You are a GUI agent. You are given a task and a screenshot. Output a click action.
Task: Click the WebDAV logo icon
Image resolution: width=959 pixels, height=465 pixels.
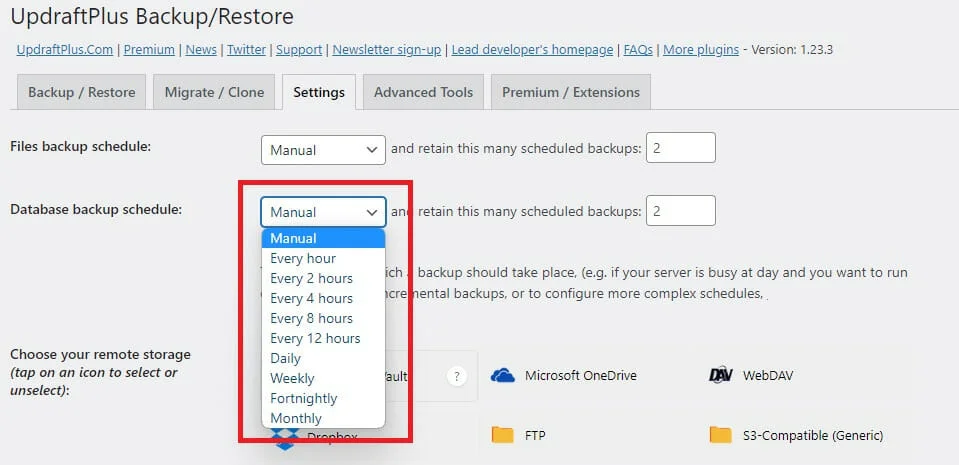click(x=720, y=375)
